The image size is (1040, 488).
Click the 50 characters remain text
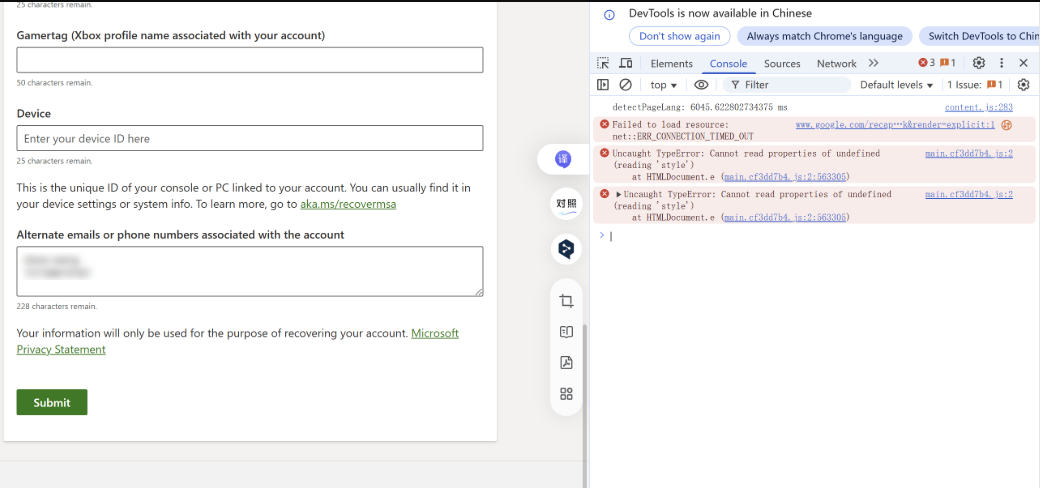[x=54, y=83]
